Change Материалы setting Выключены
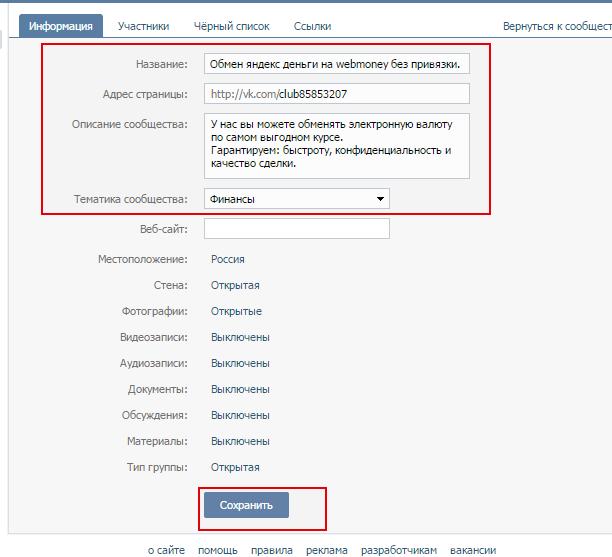 (x=240, y=441)
